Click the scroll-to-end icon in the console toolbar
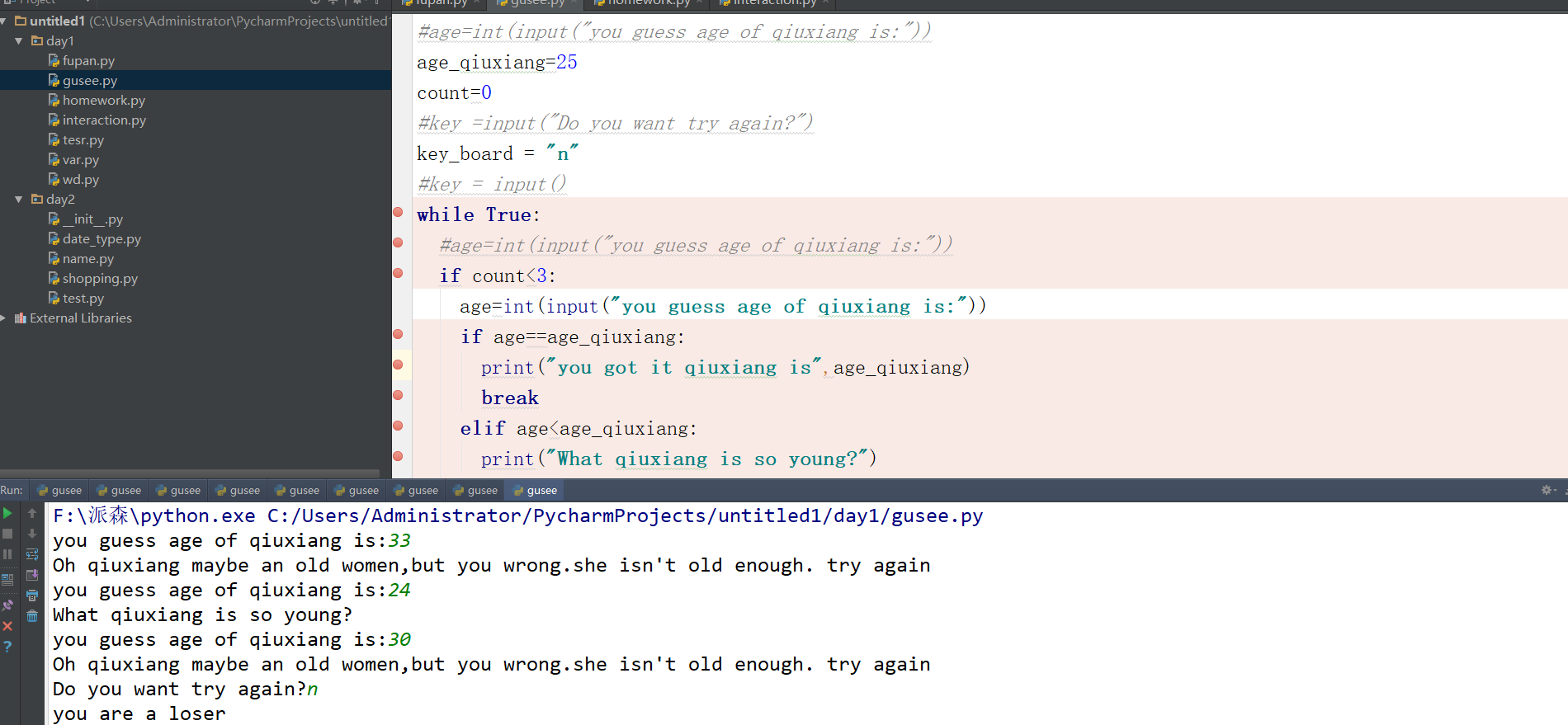1568x725 pixels. [x=32, y=575]
